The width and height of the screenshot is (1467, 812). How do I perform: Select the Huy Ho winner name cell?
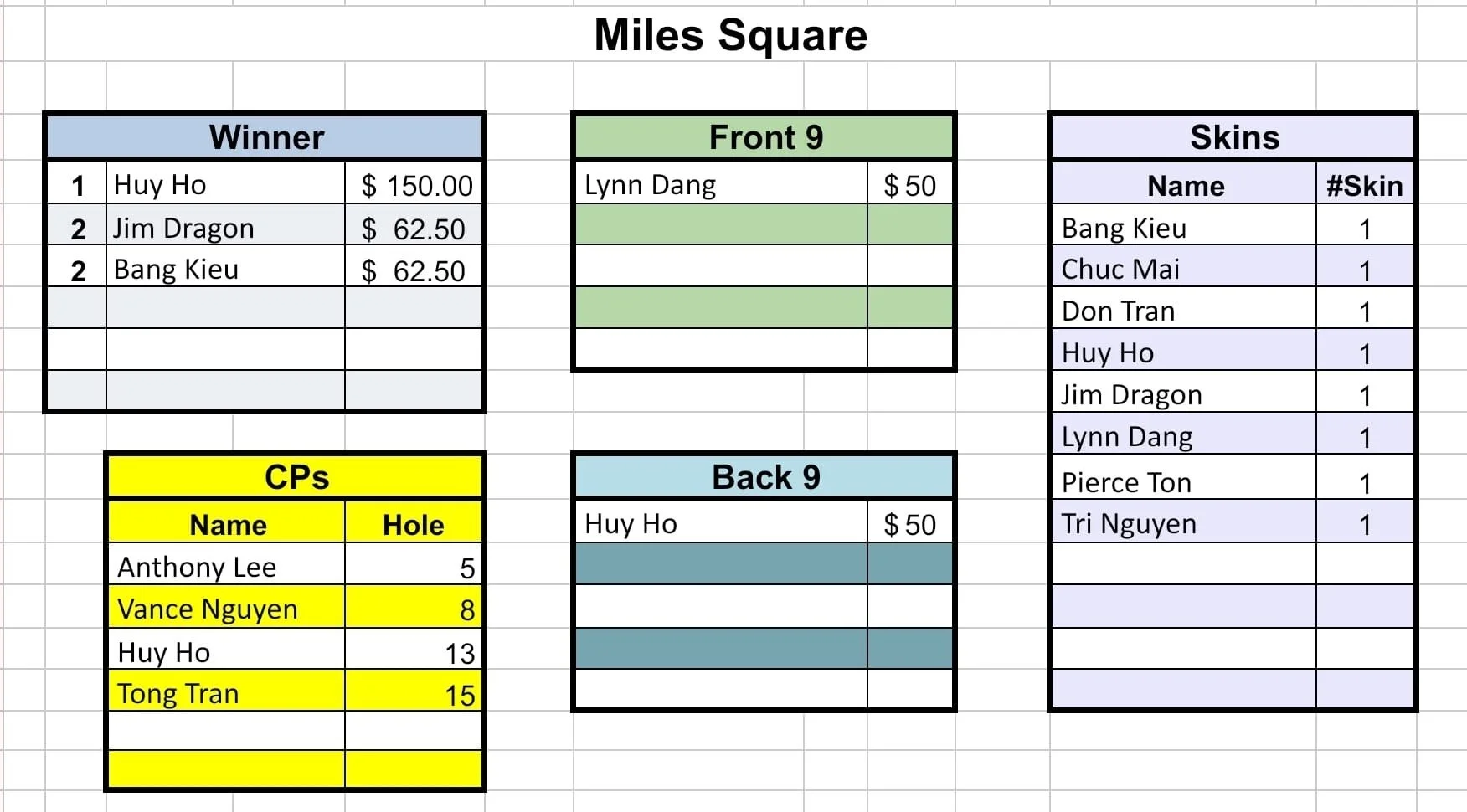225,183
